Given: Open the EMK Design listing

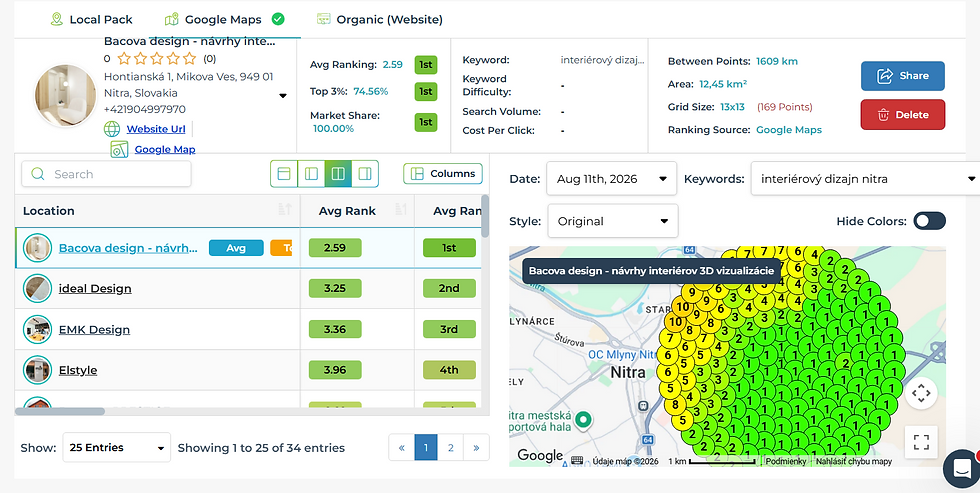Looking at the screenshot, I should [94, 329].
